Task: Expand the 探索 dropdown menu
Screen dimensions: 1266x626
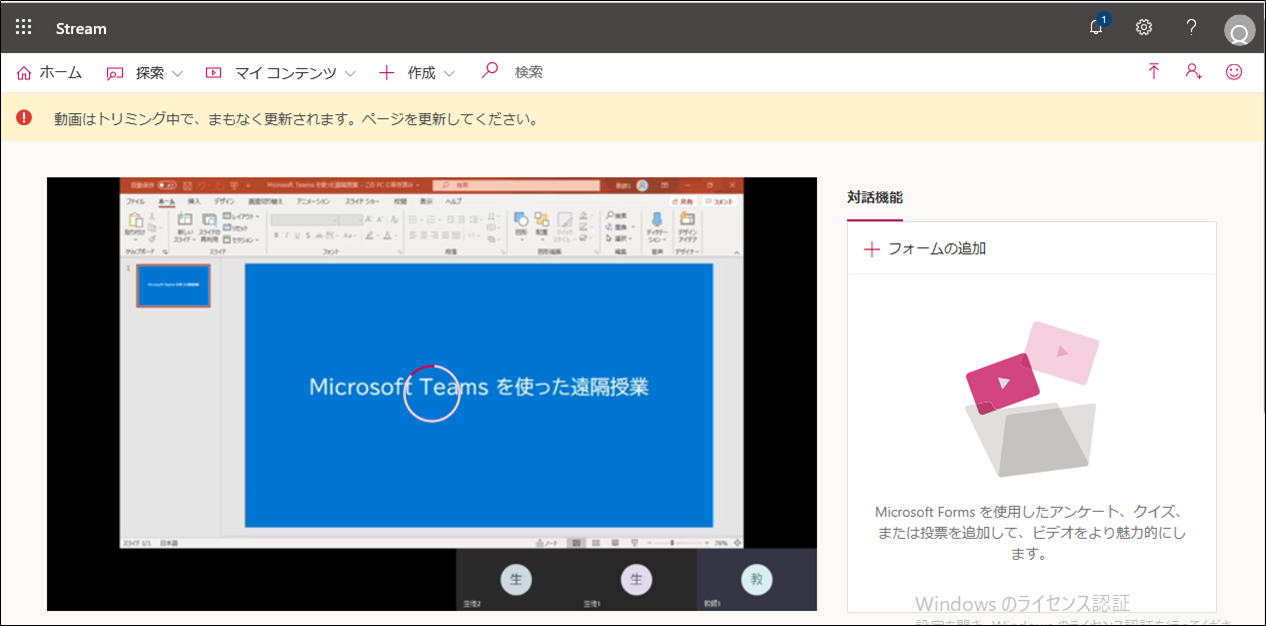Action: coord(145,72)
